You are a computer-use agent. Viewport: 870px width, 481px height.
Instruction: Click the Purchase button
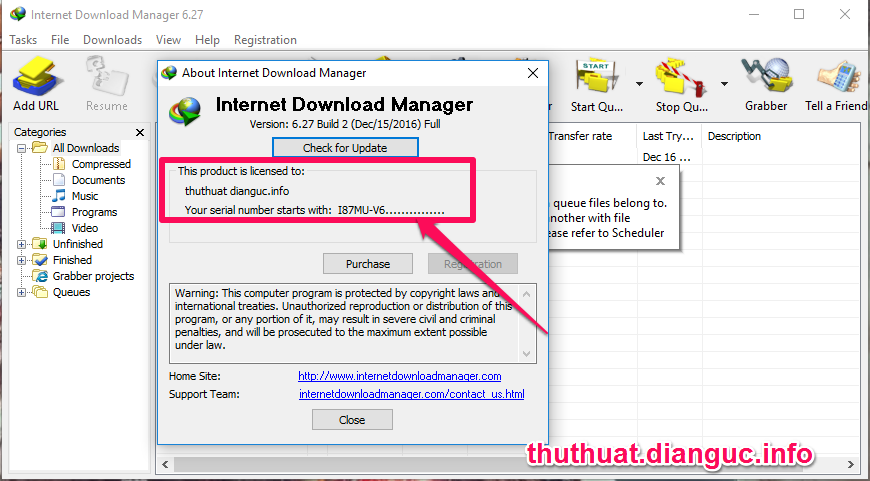tap(368, 264)
